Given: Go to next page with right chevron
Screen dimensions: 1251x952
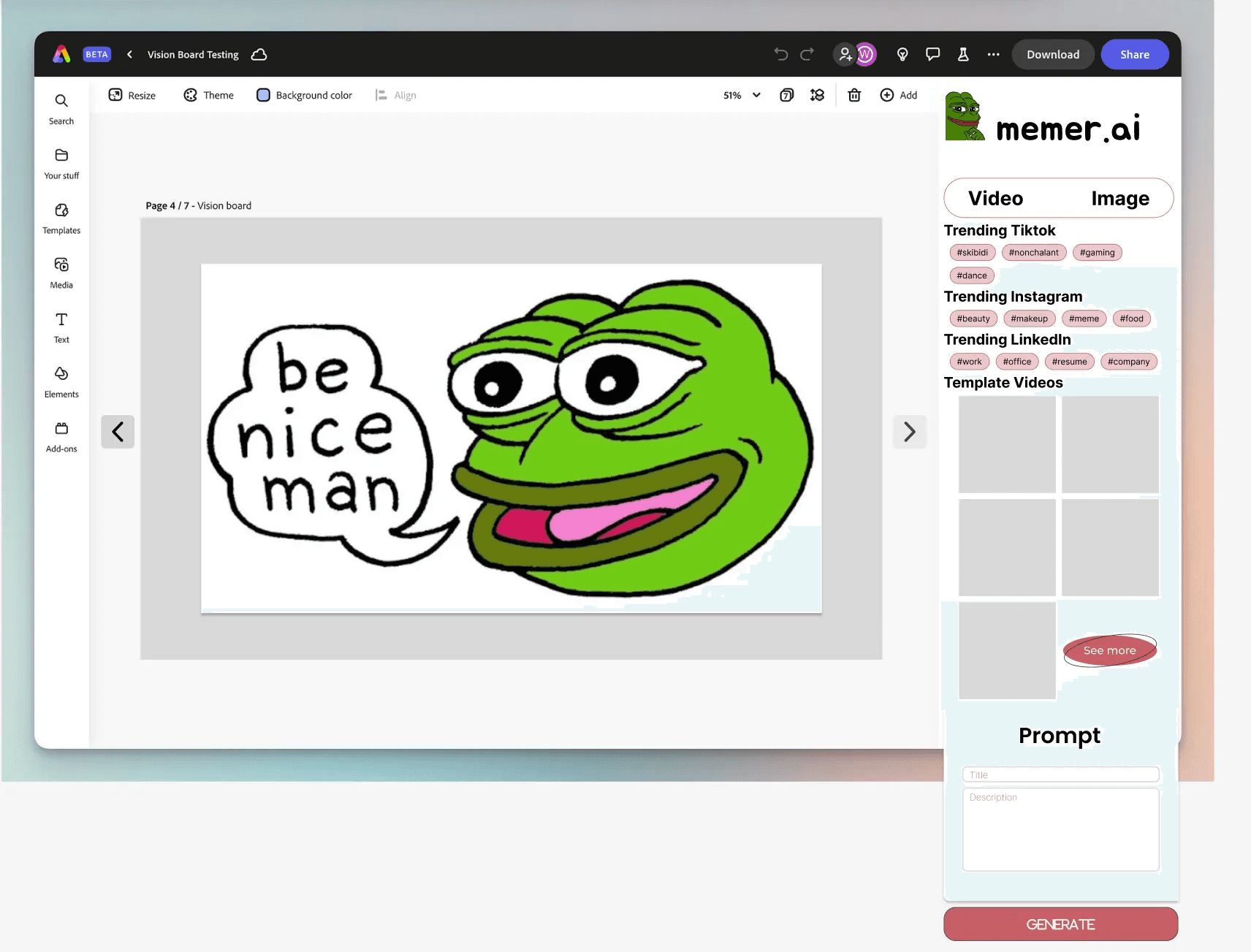Looking at the screenshot, I should point(909,432).
